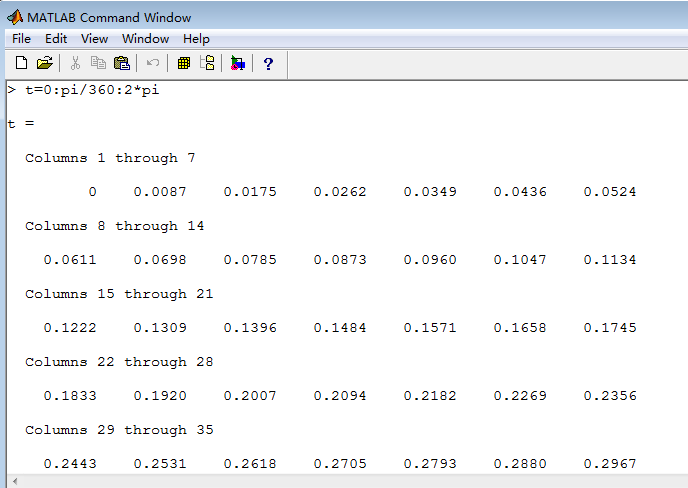Click the value 0.2880

(x=520, y=464)
